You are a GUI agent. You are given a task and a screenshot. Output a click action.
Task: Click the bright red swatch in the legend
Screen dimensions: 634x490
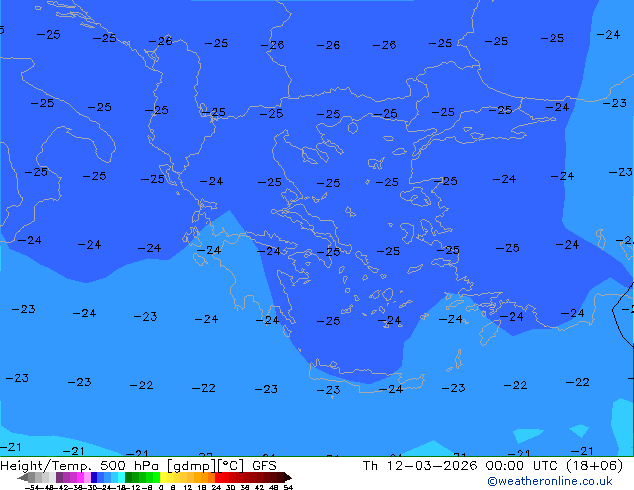(x=218, y=477)
